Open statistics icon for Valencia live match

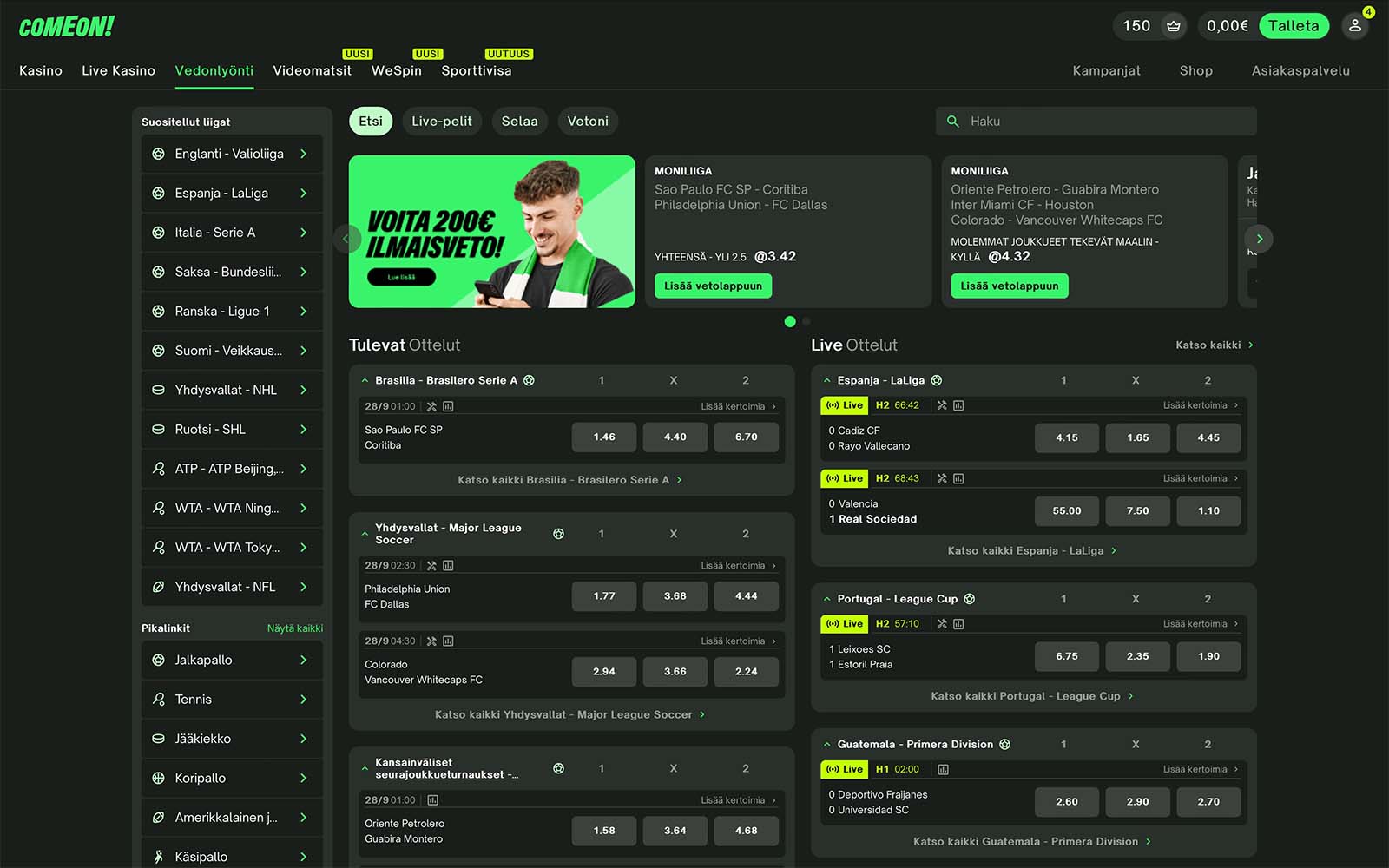point(958,478)
